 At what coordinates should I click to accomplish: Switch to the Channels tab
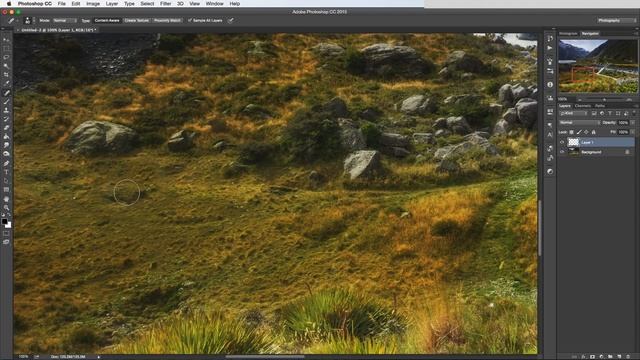tap(582, 106)
